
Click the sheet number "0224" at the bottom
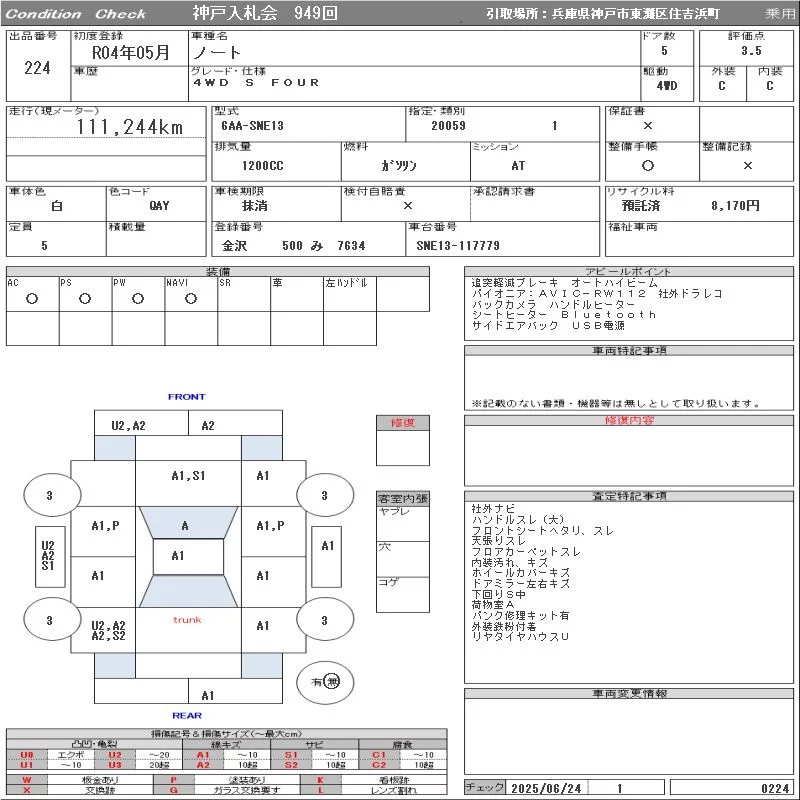click(x=775, y=788)
